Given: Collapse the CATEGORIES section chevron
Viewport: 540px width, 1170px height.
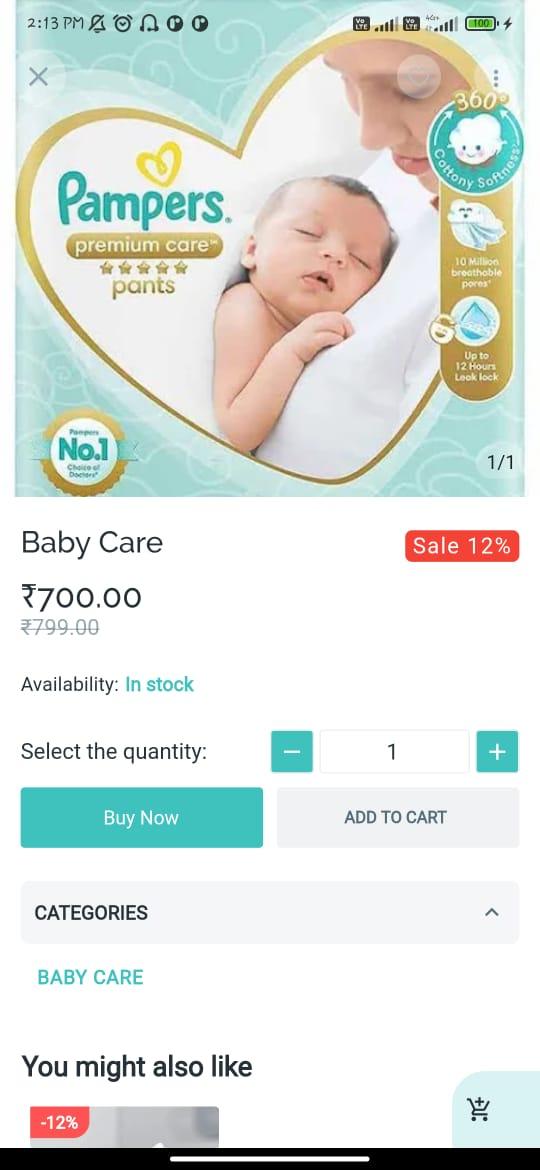Looking at the screenshot, I should click(x=492, y=912).
